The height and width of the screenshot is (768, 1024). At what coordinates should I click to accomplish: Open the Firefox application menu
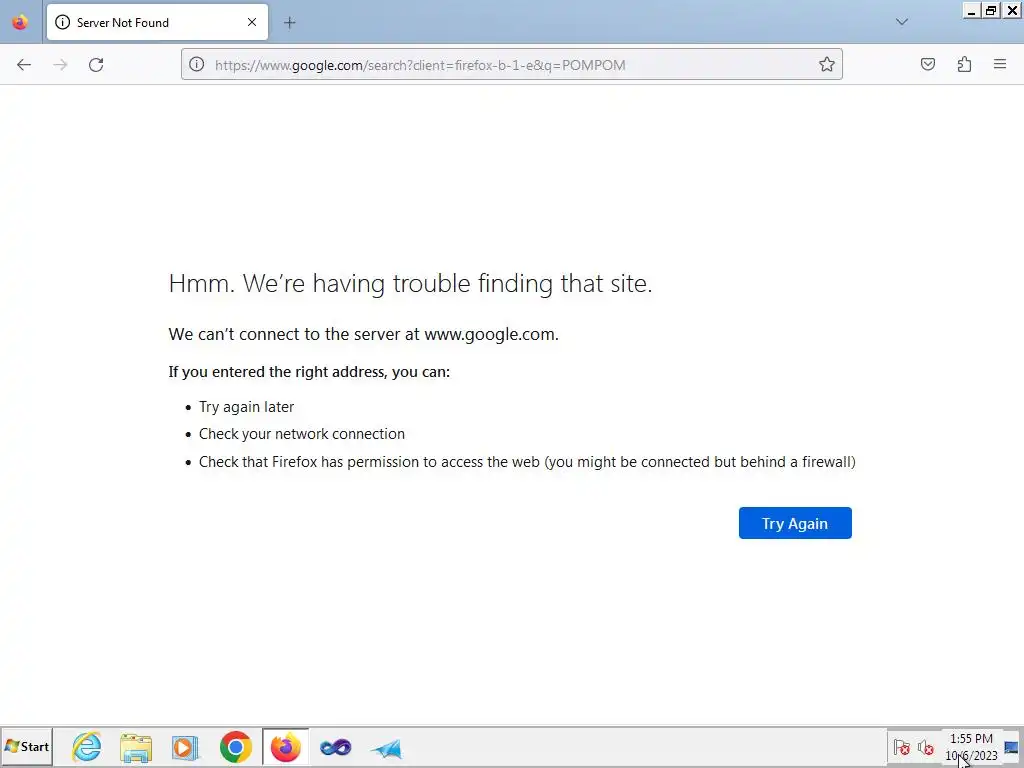coord(1000,65)
